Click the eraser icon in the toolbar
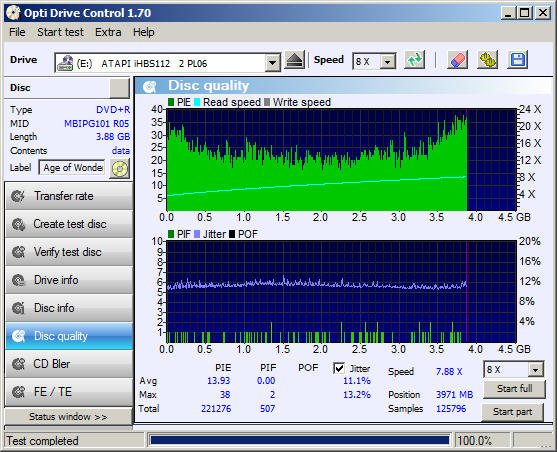The width and height of the screenshot is (557, 452). (x=457, y=60)
